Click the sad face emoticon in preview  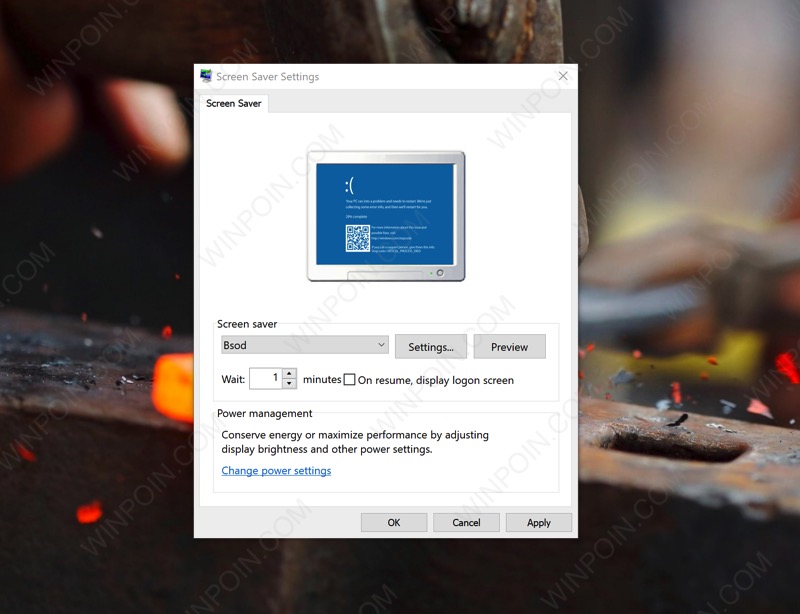pos(350,186)
